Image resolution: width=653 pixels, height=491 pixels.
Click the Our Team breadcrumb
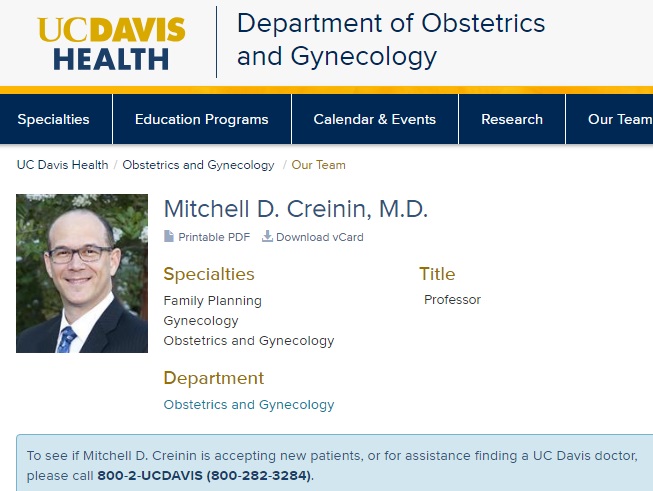pos(319,165)
